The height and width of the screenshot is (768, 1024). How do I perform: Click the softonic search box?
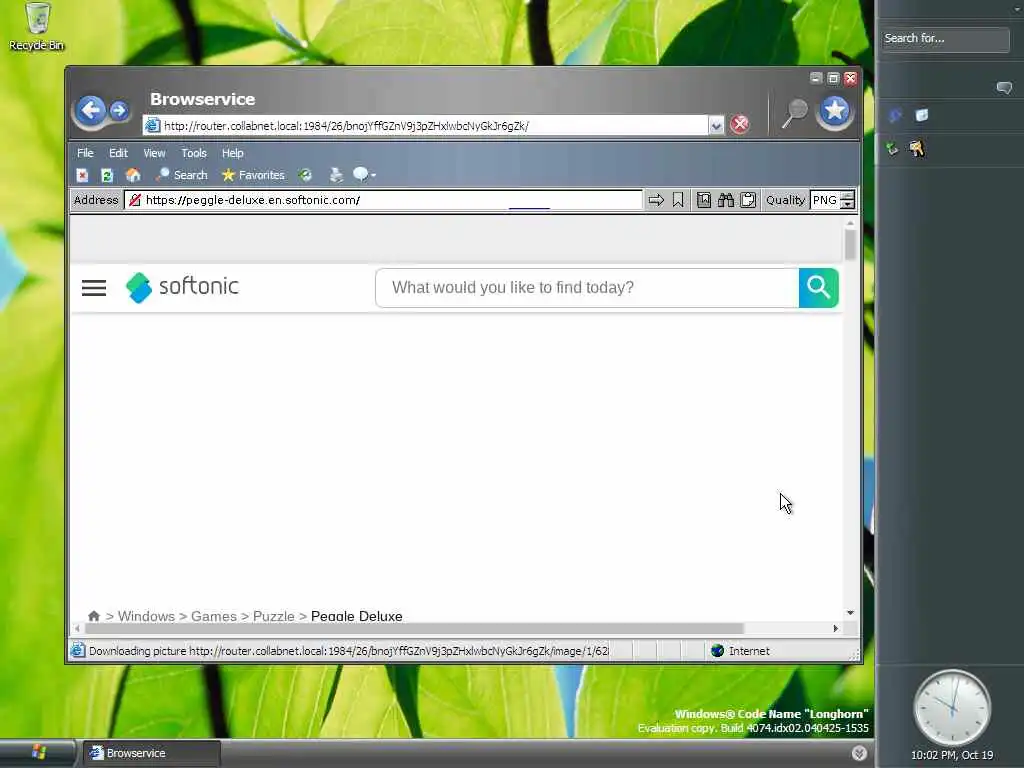(x=587, y=287)
